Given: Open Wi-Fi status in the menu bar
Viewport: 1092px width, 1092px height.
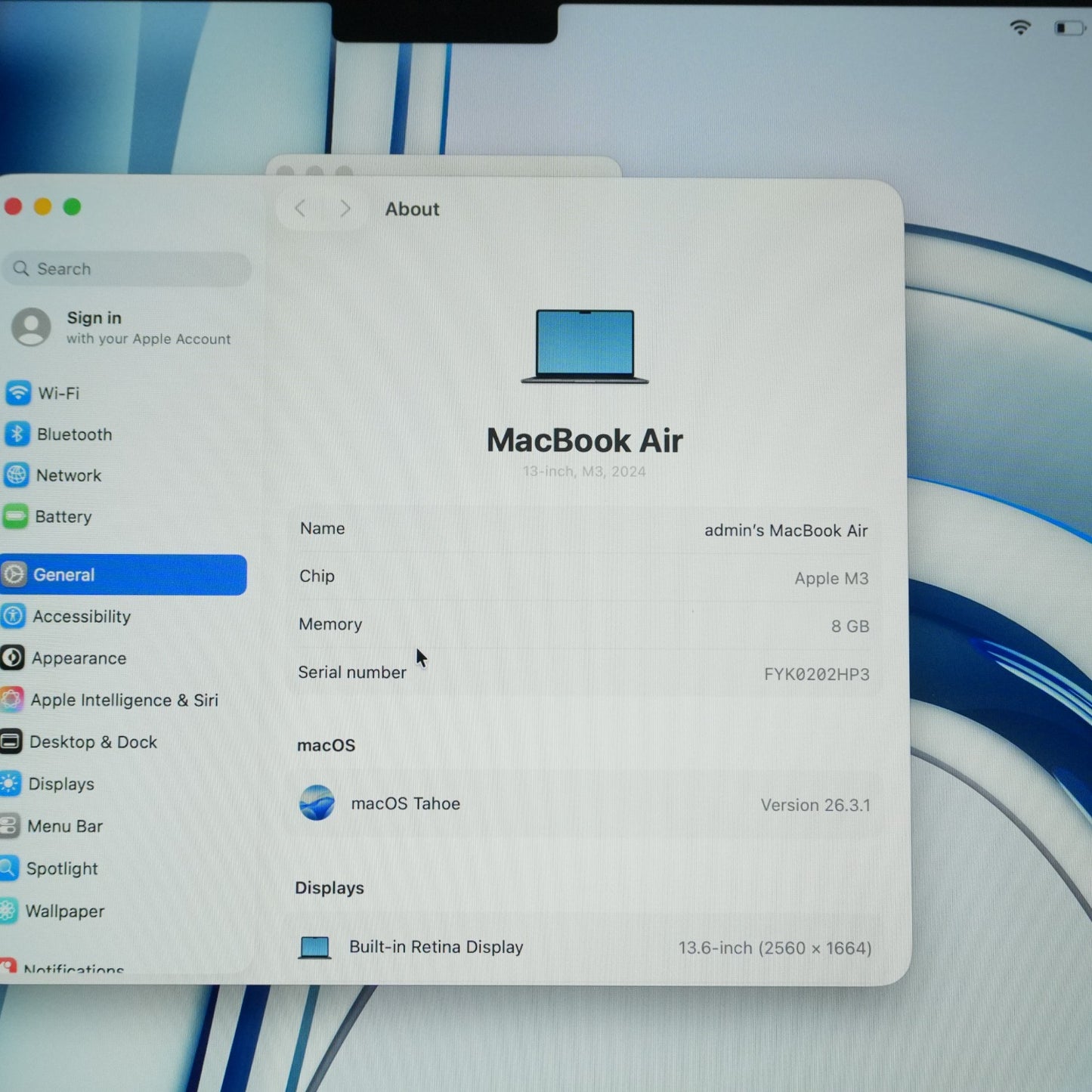Looking at the screenshot, I should point(1020,27).
